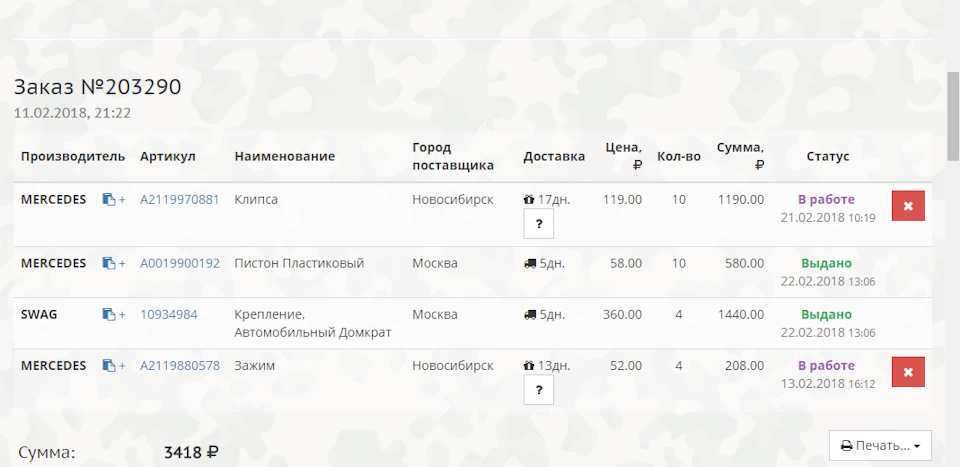The width and height of the screenshot is (960, 467).
Task: Click the page's vertical scrollbar thumb
Action: (953, 115)
